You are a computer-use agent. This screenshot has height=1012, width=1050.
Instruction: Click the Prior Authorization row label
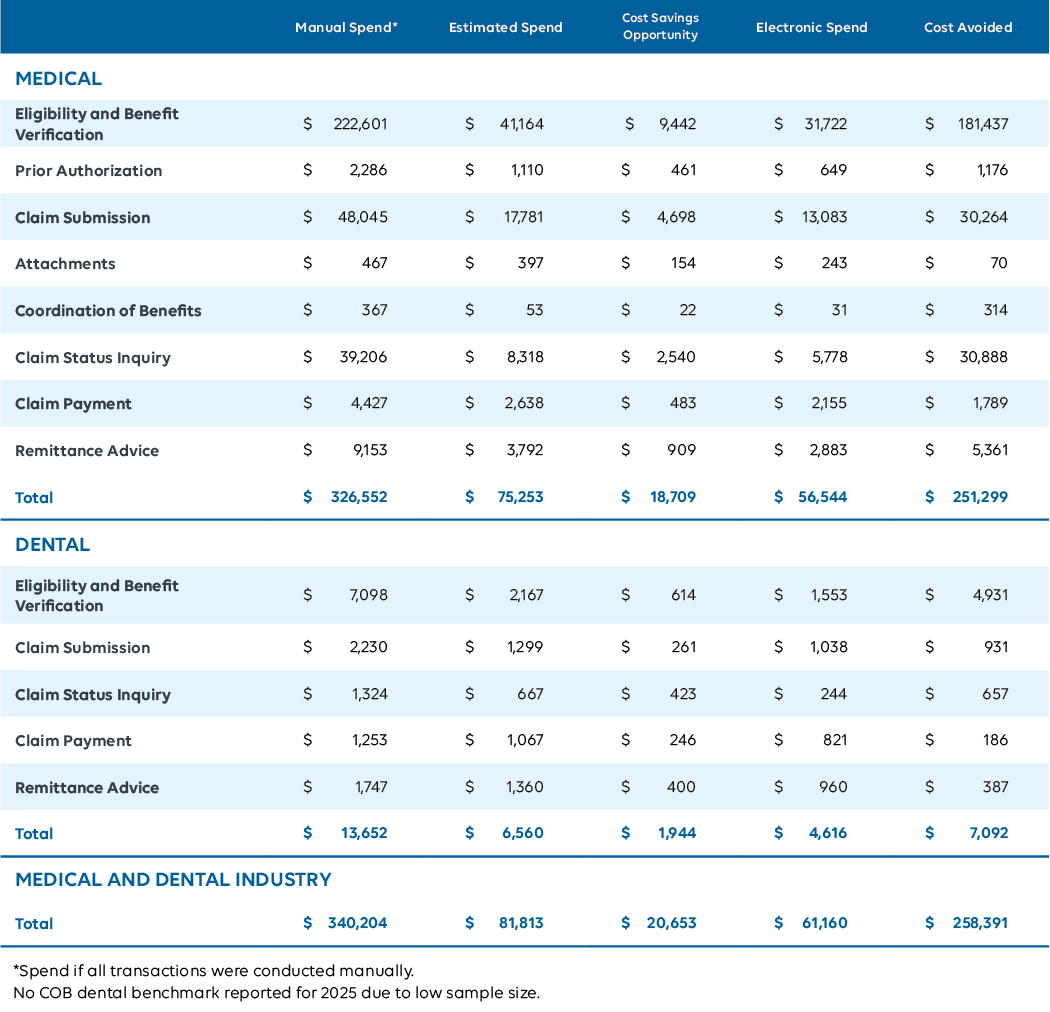coord(88,171)
